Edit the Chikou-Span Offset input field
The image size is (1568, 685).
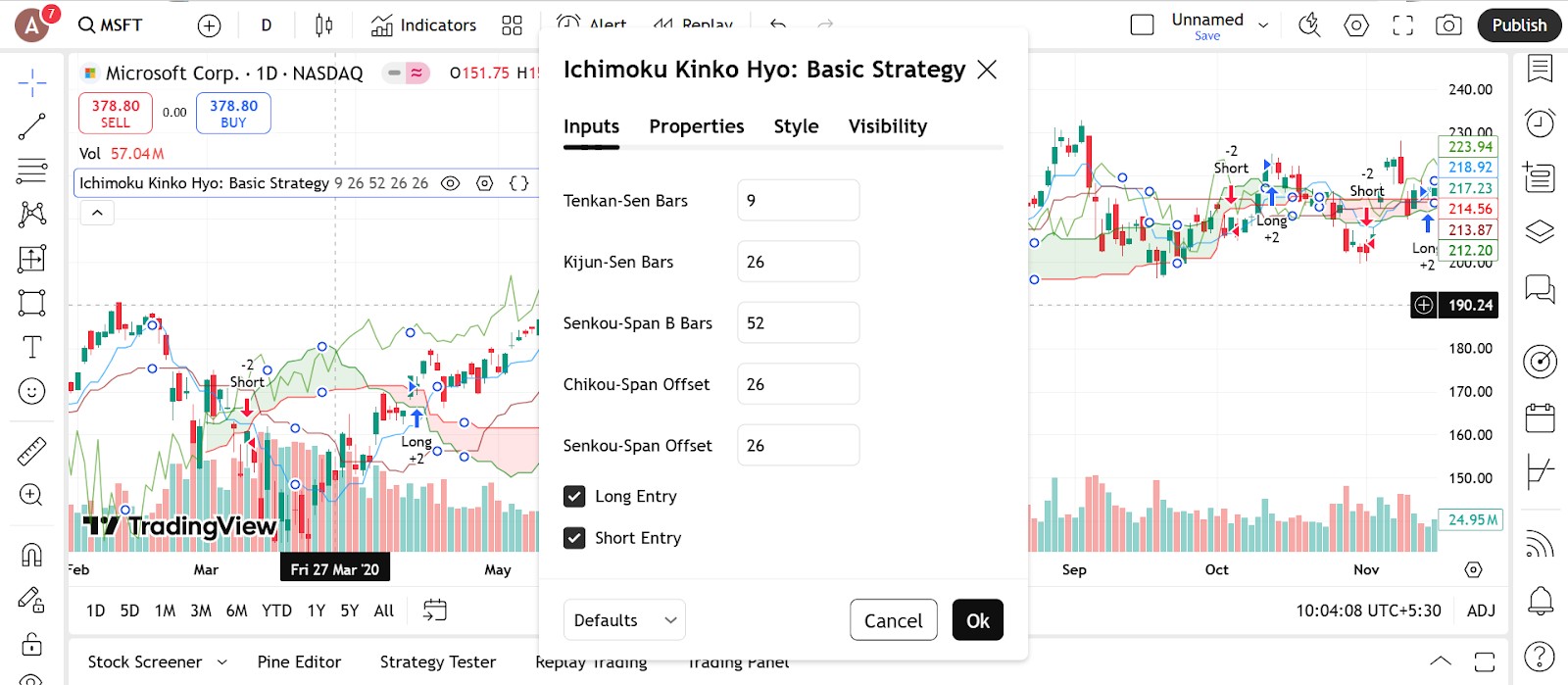click(798, 384)
